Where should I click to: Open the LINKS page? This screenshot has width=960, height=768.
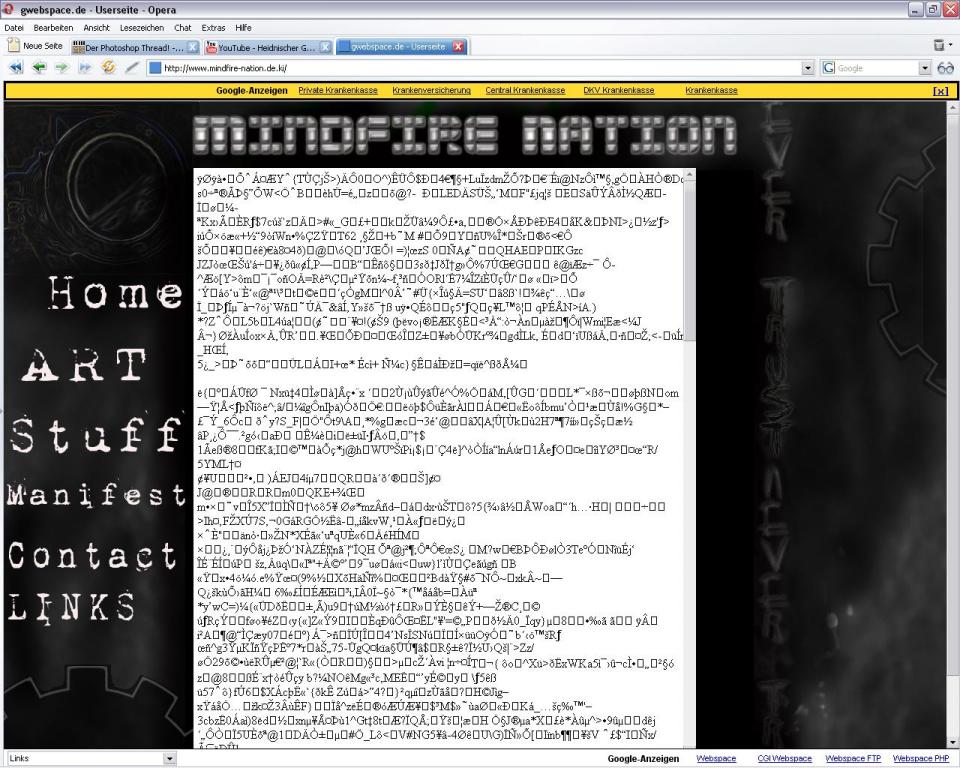pyautogui.click(x=72, y=607)
